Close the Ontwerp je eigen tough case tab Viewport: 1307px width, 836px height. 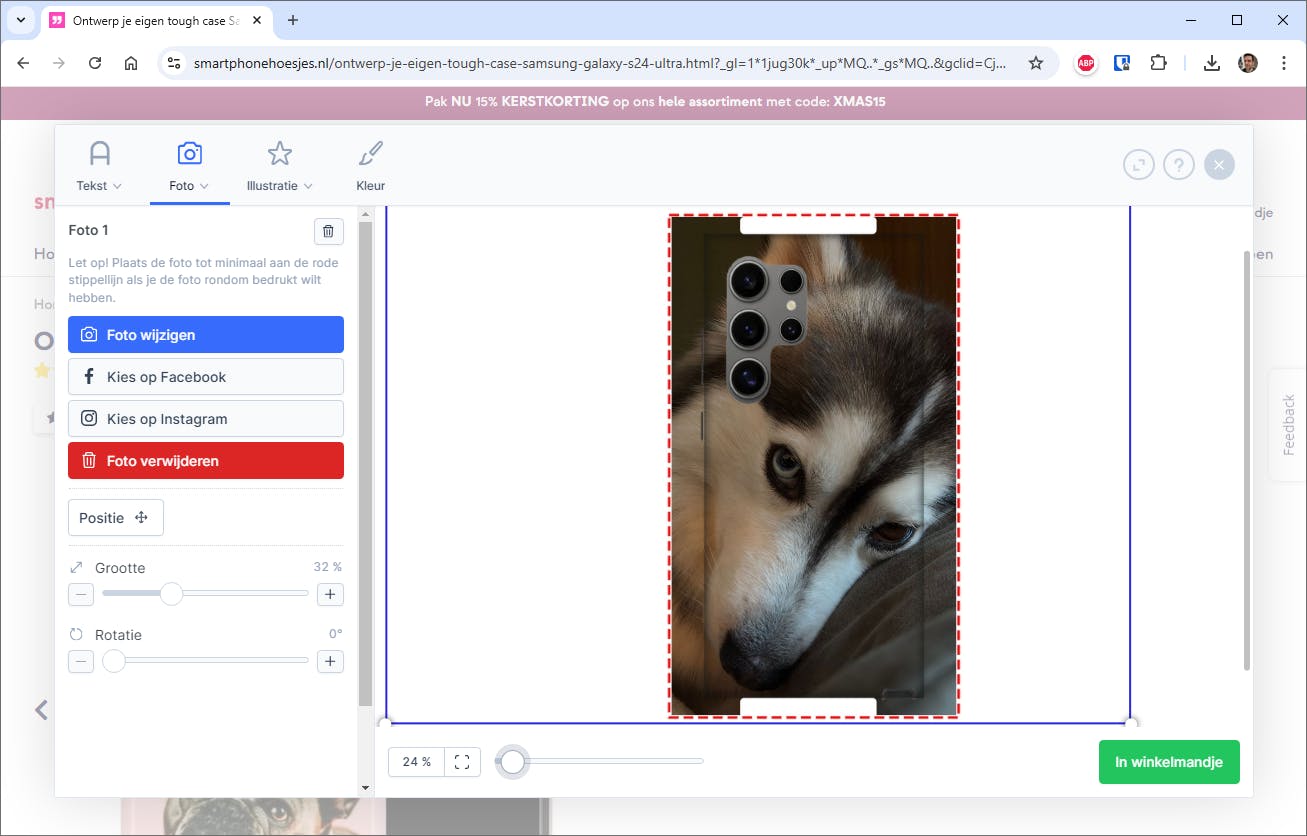(259, 20)
